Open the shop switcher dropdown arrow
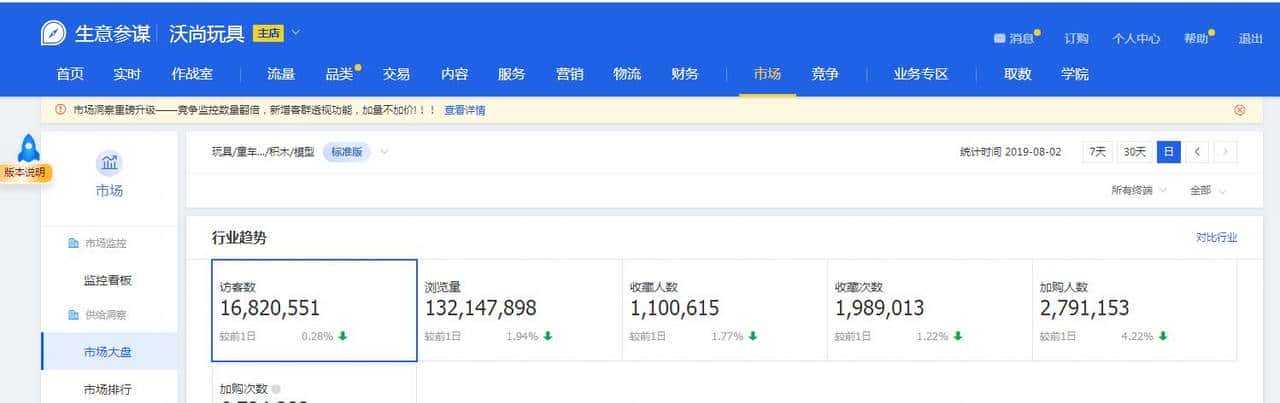The height and width of the screenshot is (403, 1280). click(295, 33)
